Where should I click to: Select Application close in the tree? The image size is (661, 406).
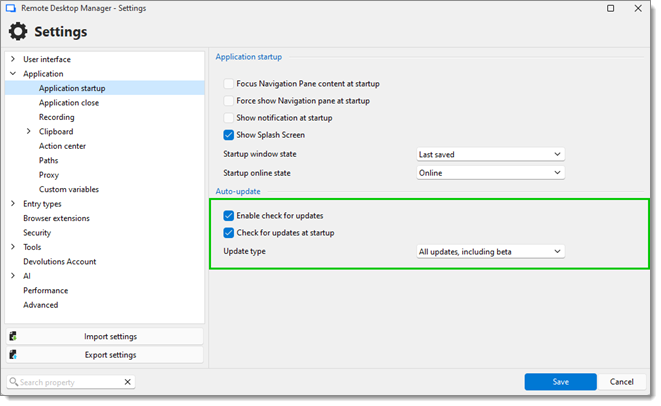point(69,103)
